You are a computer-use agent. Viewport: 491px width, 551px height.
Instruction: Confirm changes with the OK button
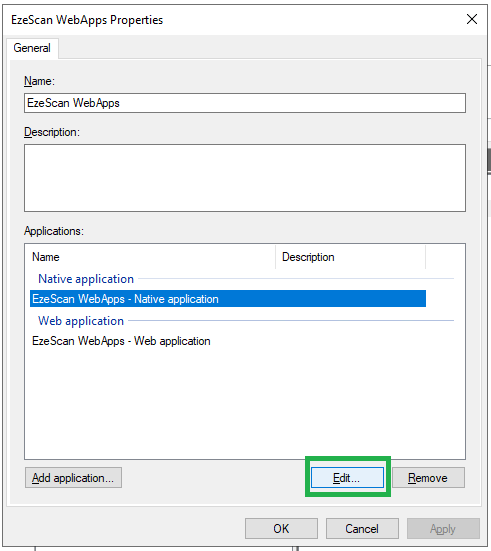[281, 529]
